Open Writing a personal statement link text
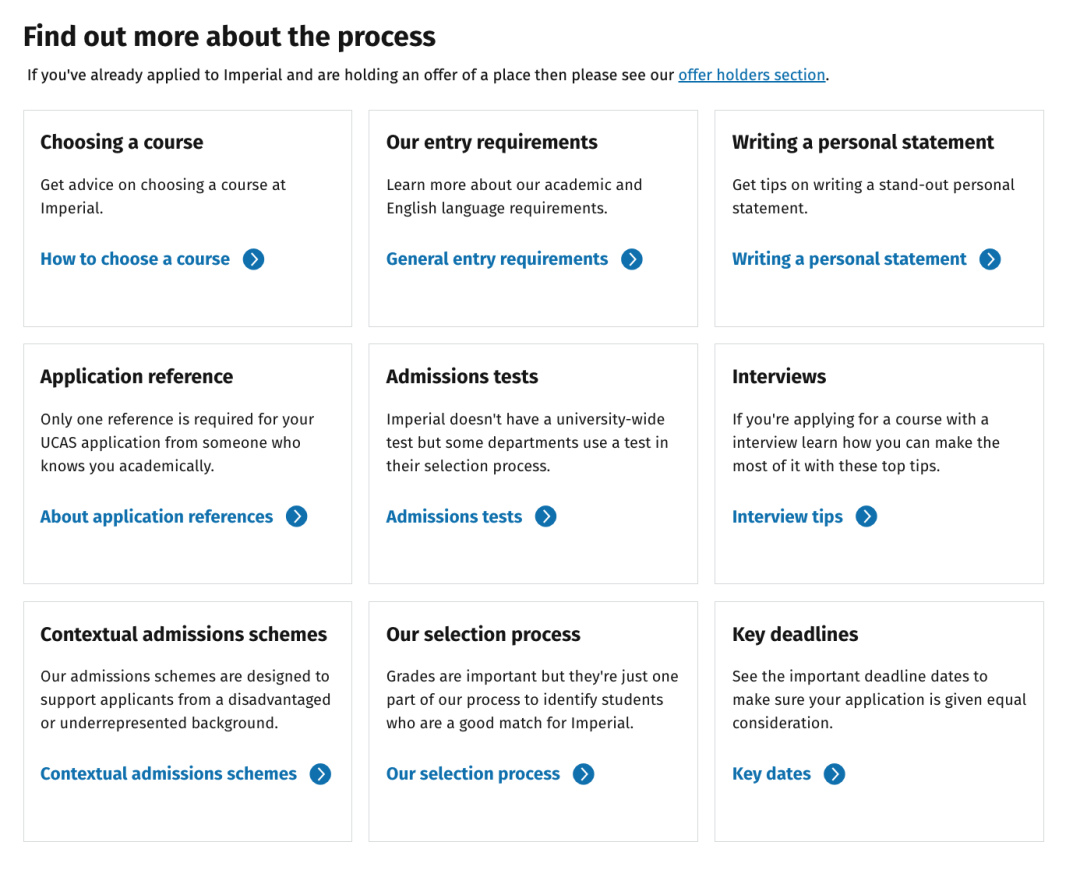The height and width of the screenshot is (877, 1080). pyautogui.click(x=849, y=259)
